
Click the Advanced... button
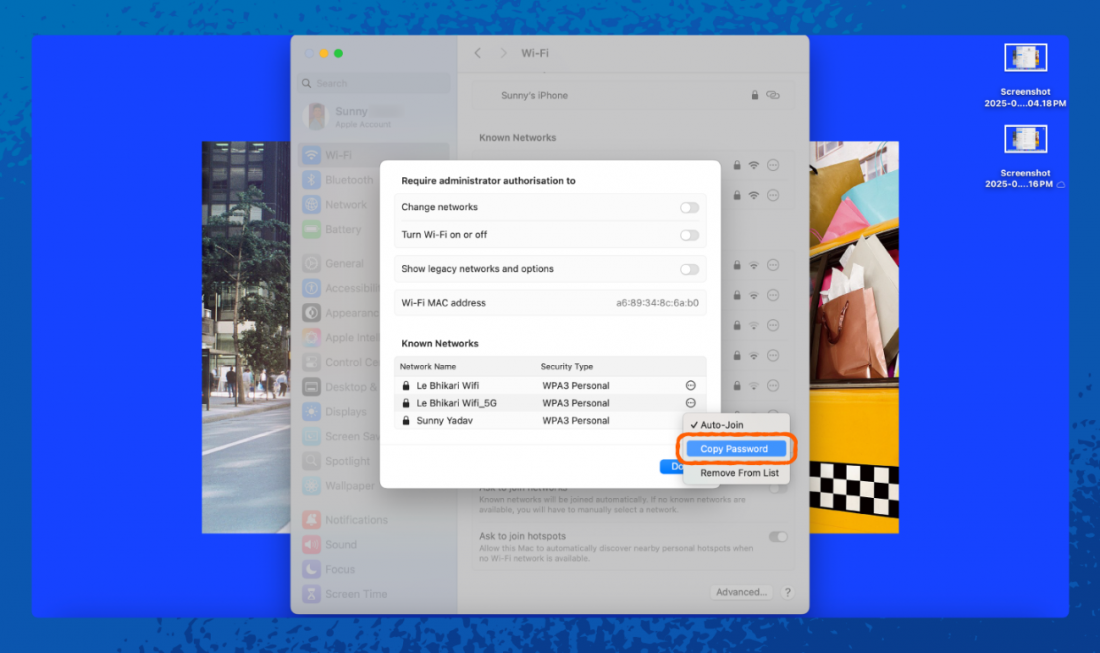741,592
